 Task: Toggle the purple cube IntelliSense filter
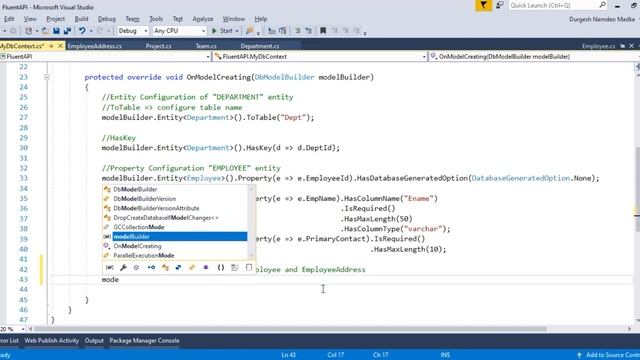pyautogui.click(x=206, y=267)
